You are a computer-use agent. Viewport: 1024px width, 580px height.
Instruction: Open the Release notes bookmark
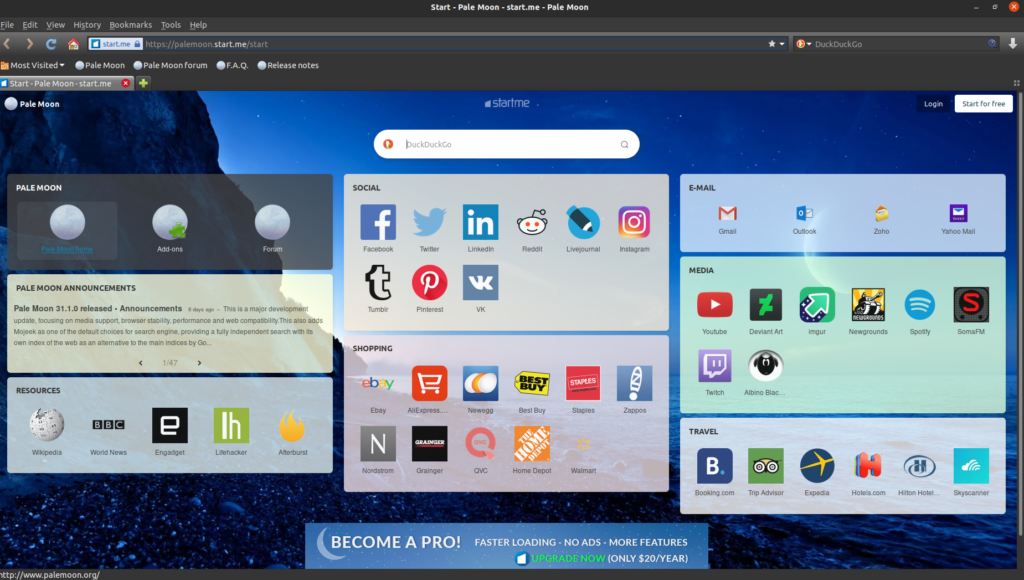(x=288, y=65)
